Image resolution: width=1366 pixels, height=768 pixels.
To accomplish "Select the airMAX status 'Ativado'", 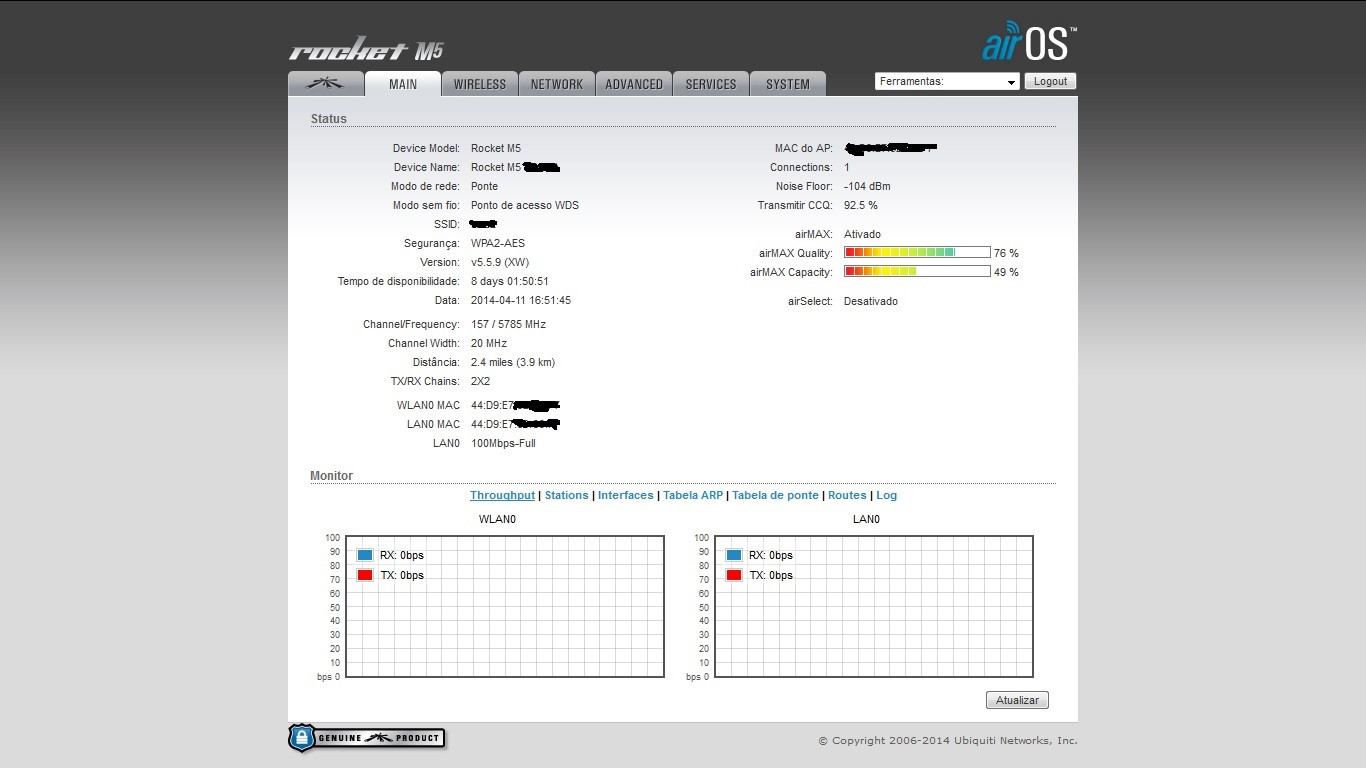I will (863, 235).
